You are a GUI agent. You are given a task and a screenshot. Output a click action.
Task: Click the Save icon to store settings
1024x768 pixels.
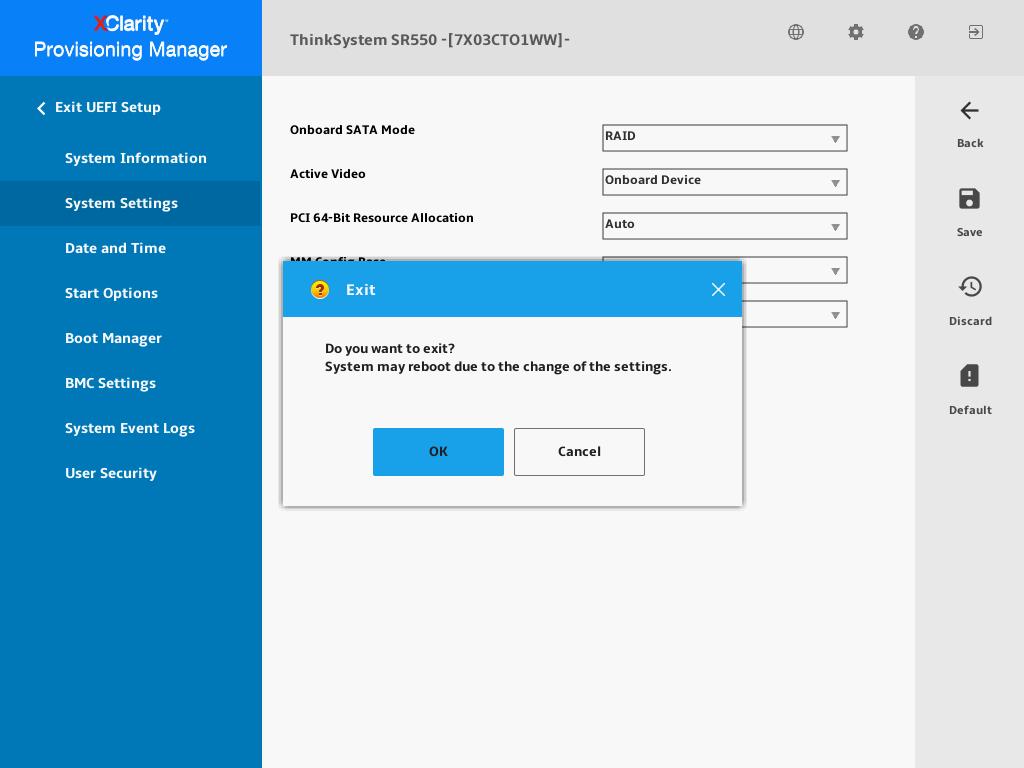(969, 199)
